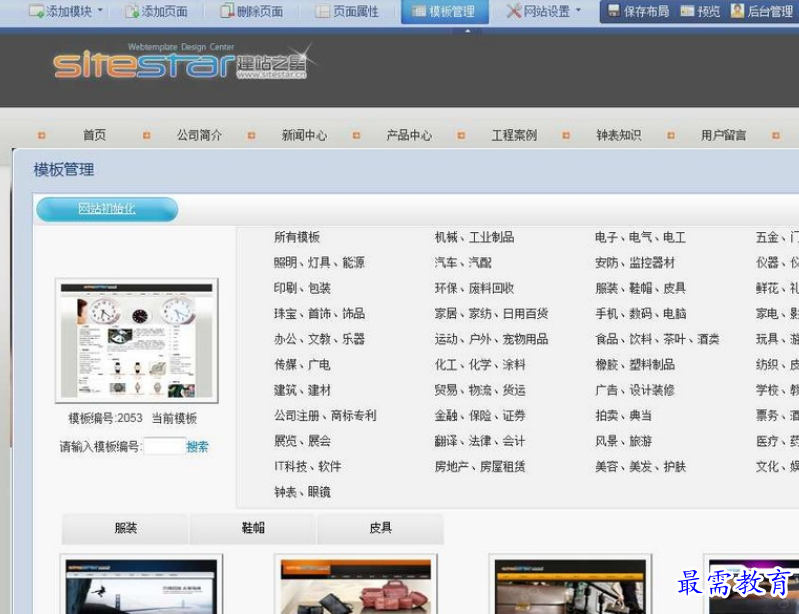
Task: Click the current template 2053 thumbnail
Action: pyautogui.click(x=137, y=341)
